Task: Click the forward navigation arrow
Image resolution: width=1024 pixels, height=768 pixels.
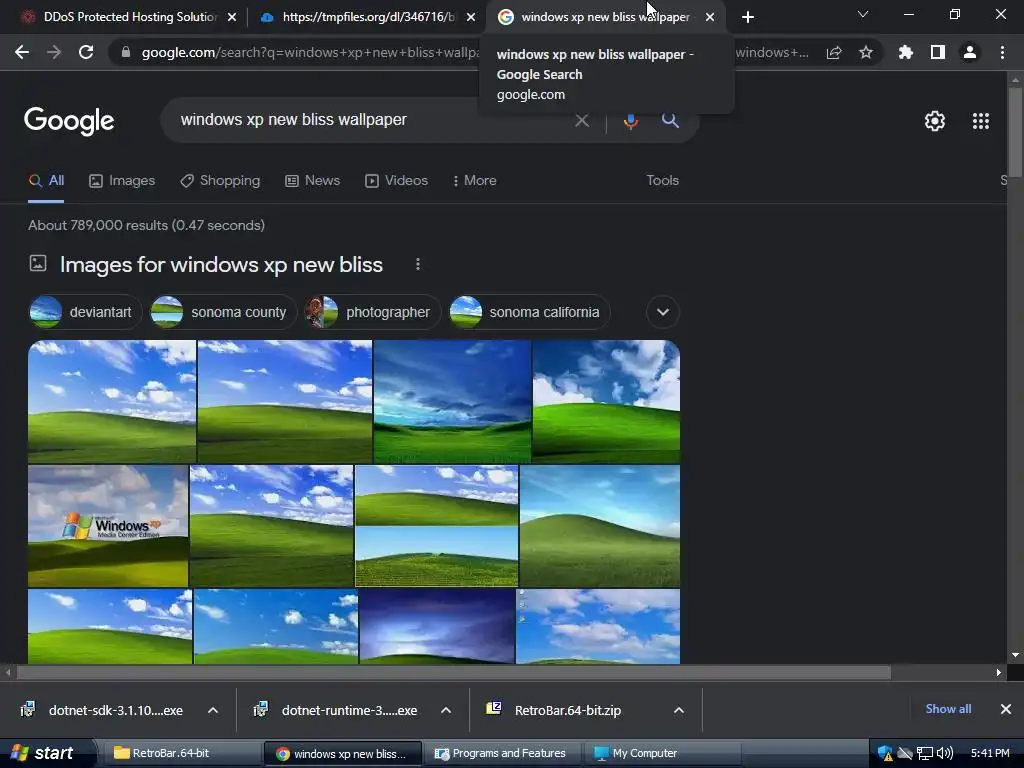Action: [54, 52]
